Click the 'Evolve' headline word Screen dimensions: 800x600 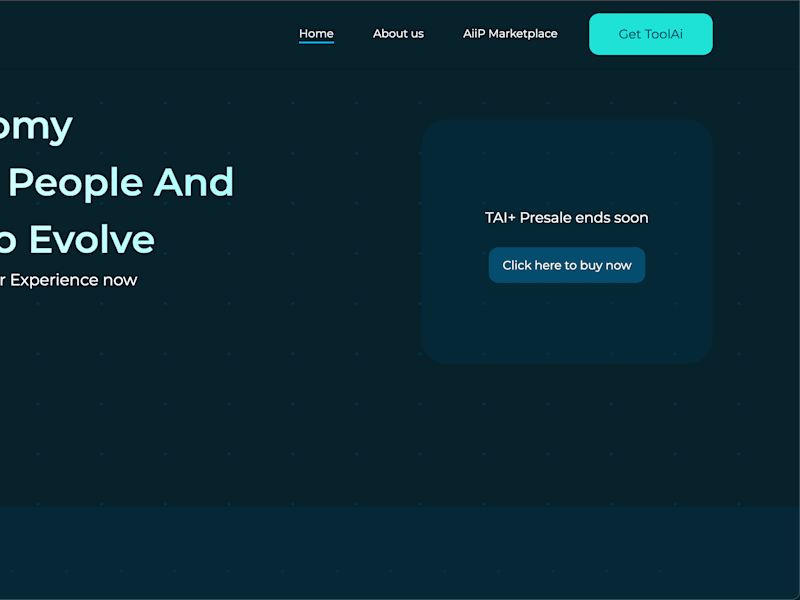[x=92, y=239]
